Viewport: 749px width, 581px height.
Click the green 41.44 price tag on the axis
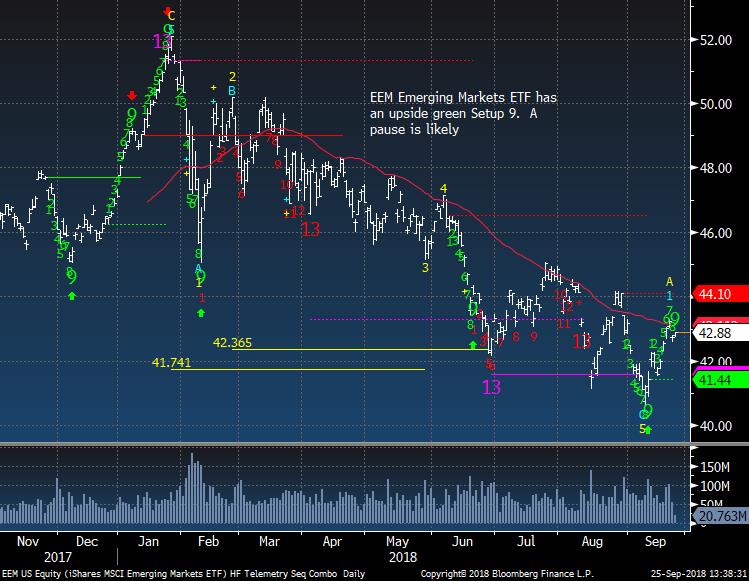click(716, 380)
